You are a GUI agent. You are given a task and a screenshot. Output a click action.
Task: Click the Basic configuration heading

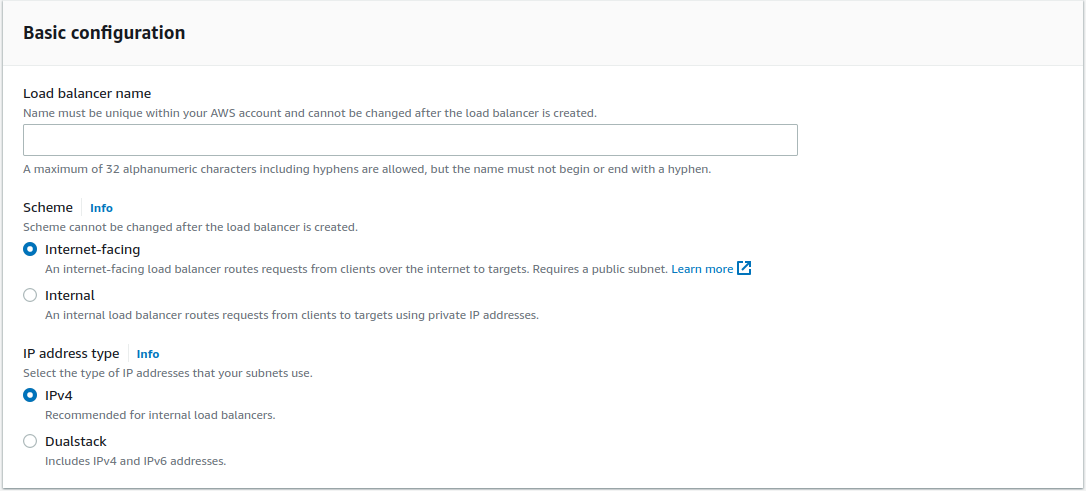pyautogui.click(x=104, y=33)
